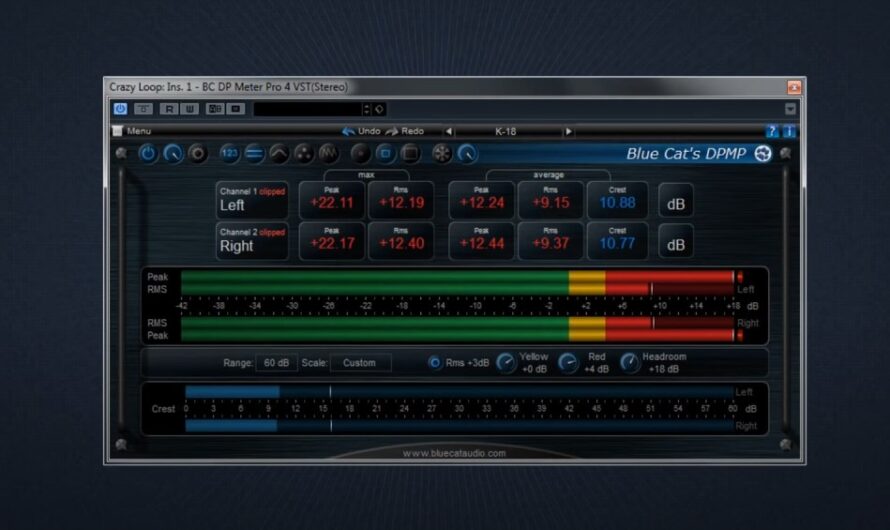Click the host preset name field
This screenshot has height=530, width=890.
tap(308, 109)
